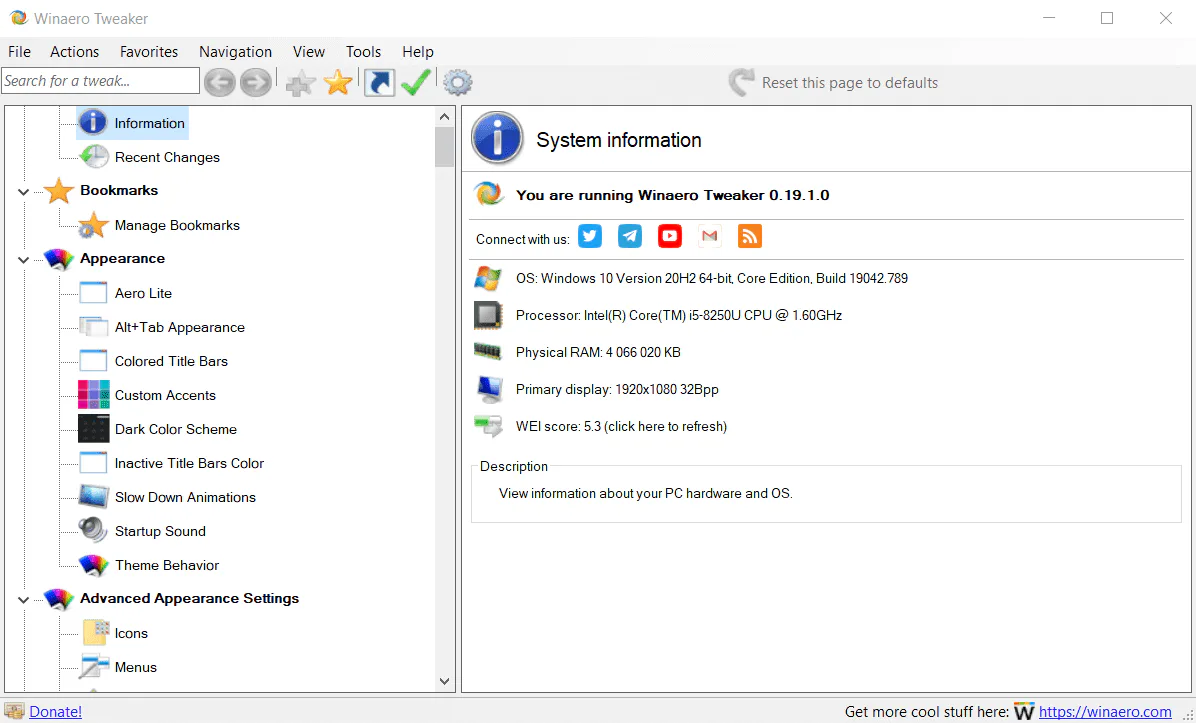Click the Icons item folder icon

(95, 632)
